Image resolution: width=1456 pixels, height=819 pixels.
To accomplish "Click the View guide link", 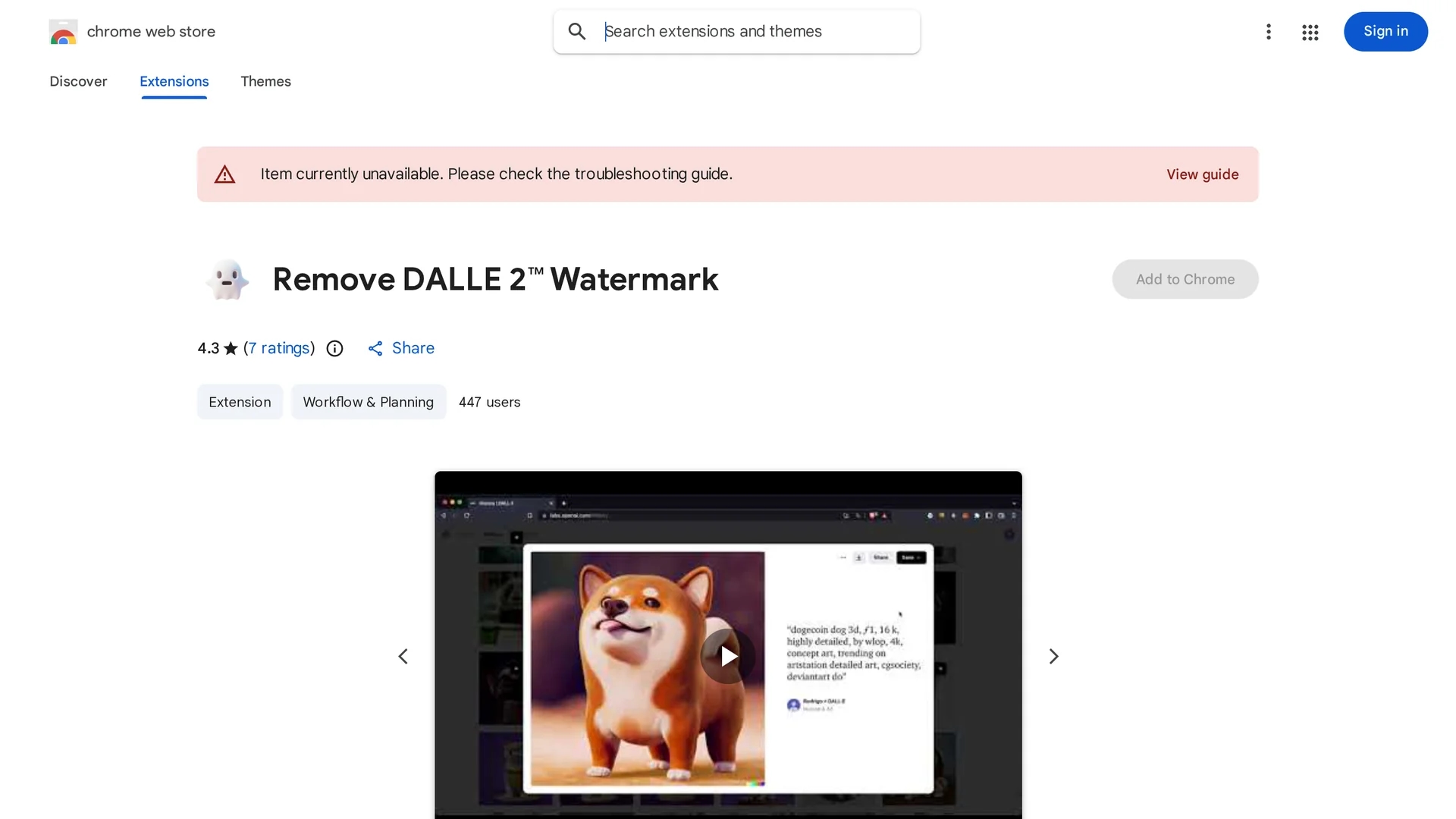I will coord(1203,174).
